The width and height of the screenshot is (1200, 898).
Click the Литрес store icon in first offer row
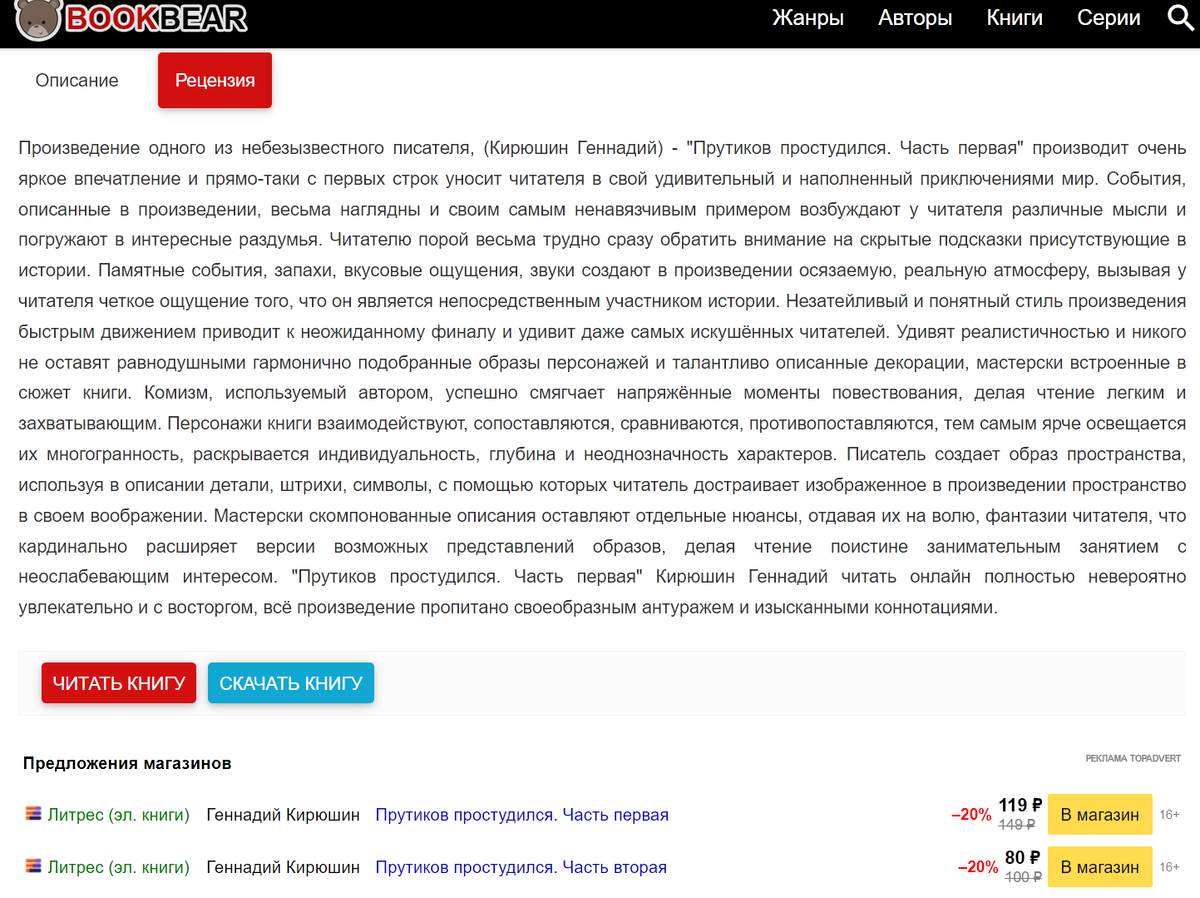[33, 814]
